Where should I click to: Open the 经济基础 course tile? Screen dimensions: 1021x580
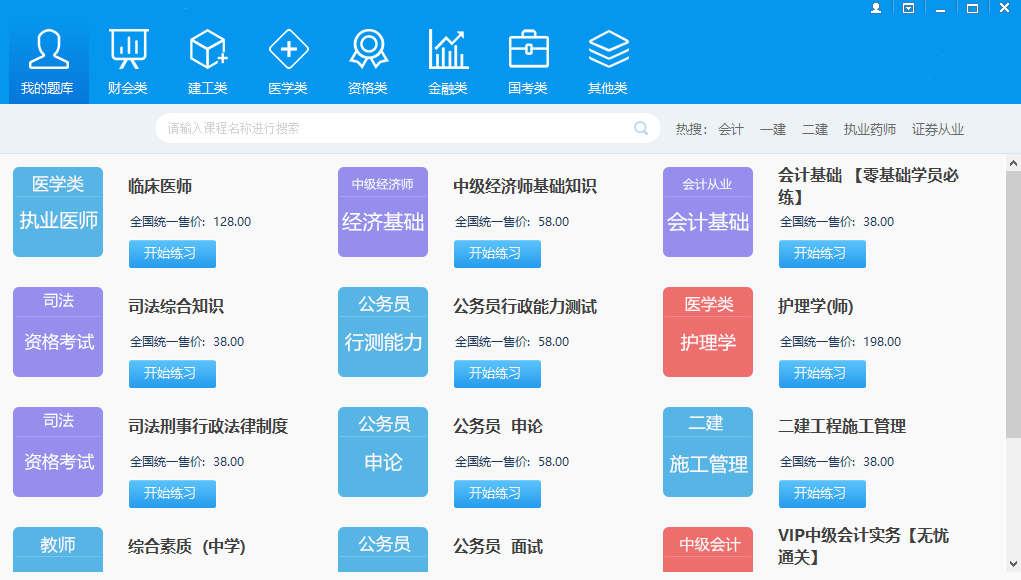click(x=383, y=212)
